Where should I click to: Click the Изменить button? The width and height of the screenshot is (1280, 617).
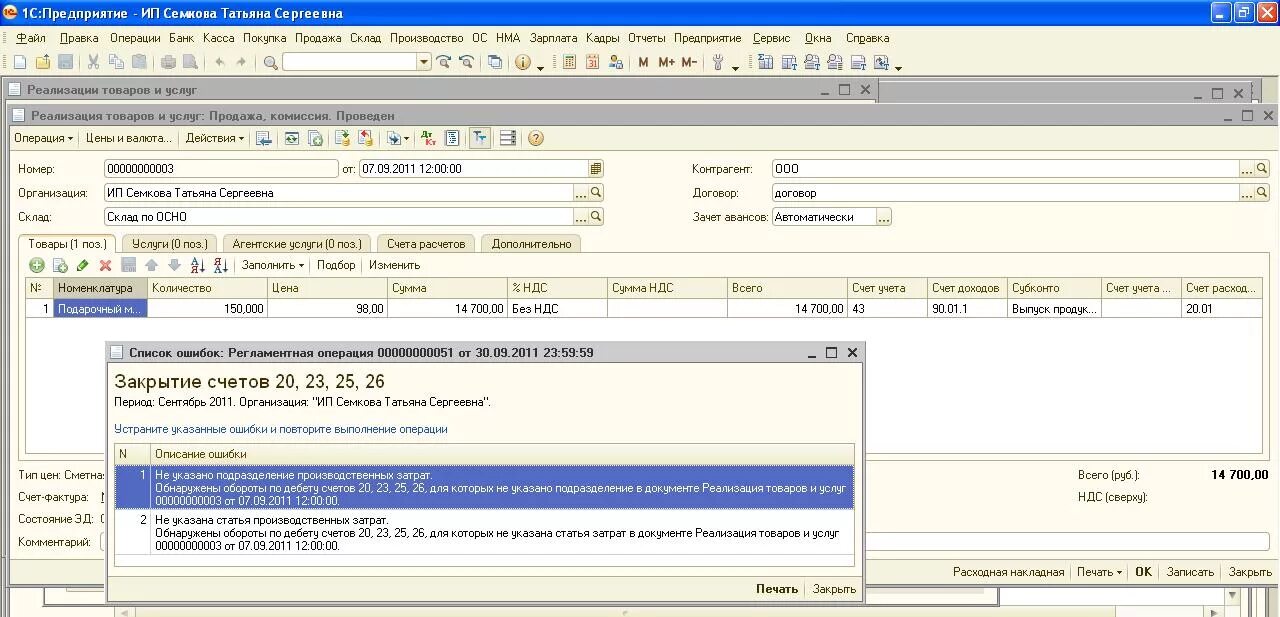coord(394,265)
